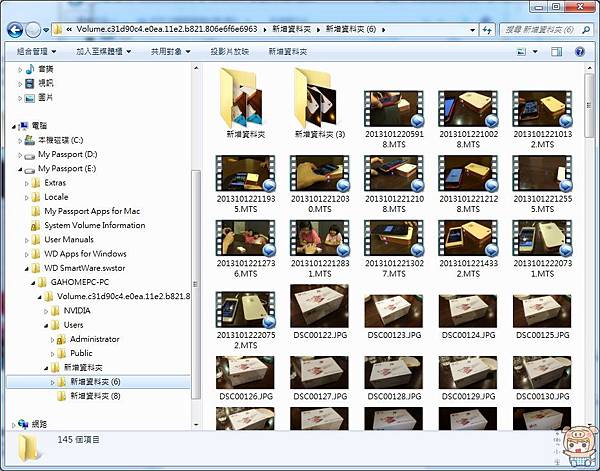Collapse the Users folder node

(46, 326)
